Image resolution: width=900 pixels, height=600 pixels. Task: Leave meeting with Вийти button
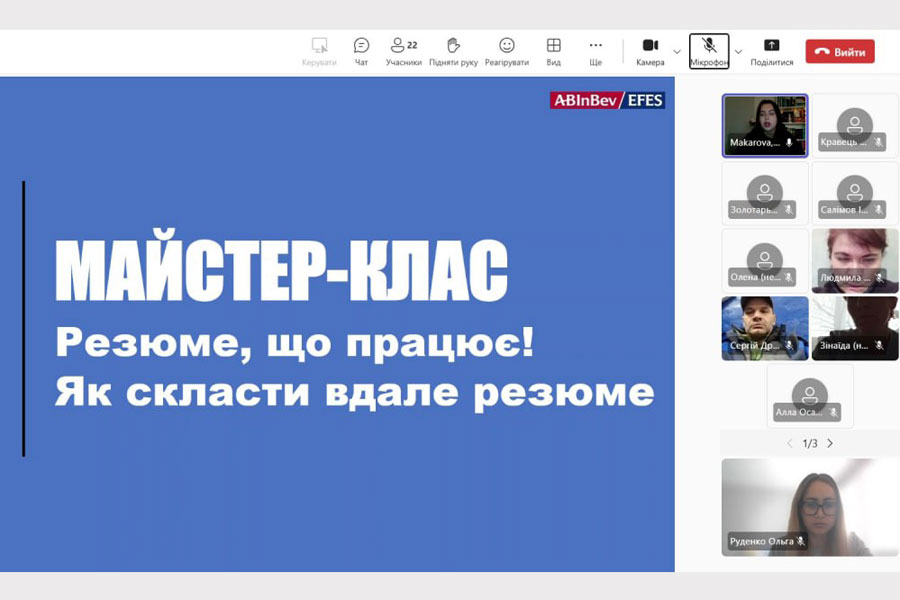click(x=840, y=52)
